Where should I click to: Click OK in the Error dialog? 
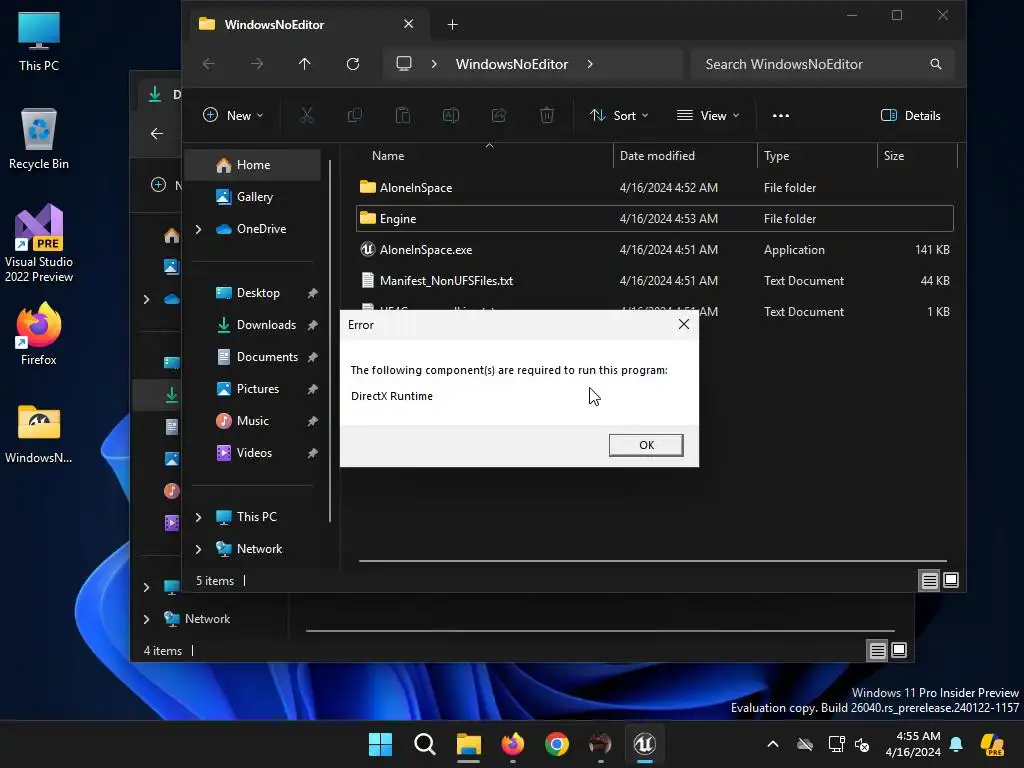click(x=646, y=445)
